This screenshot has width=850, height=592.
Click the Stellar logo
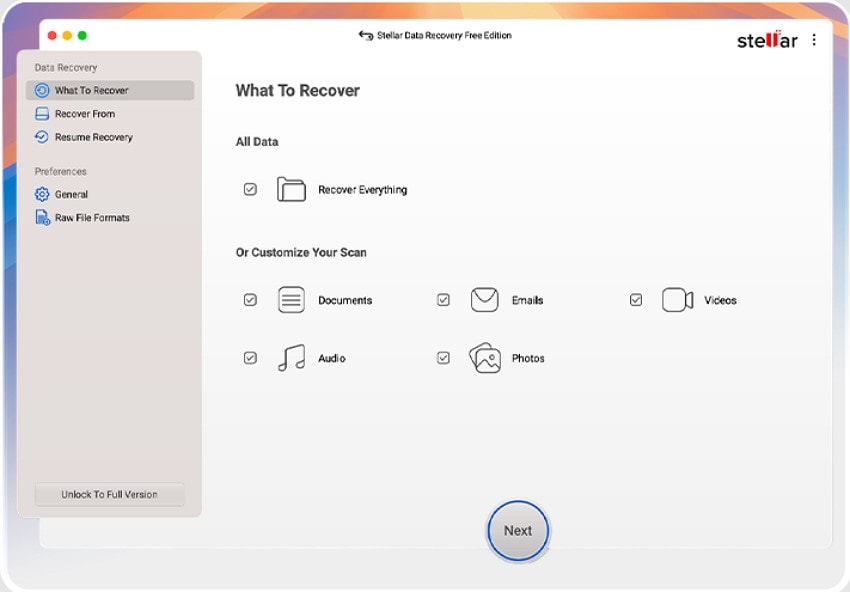[767, 40]
